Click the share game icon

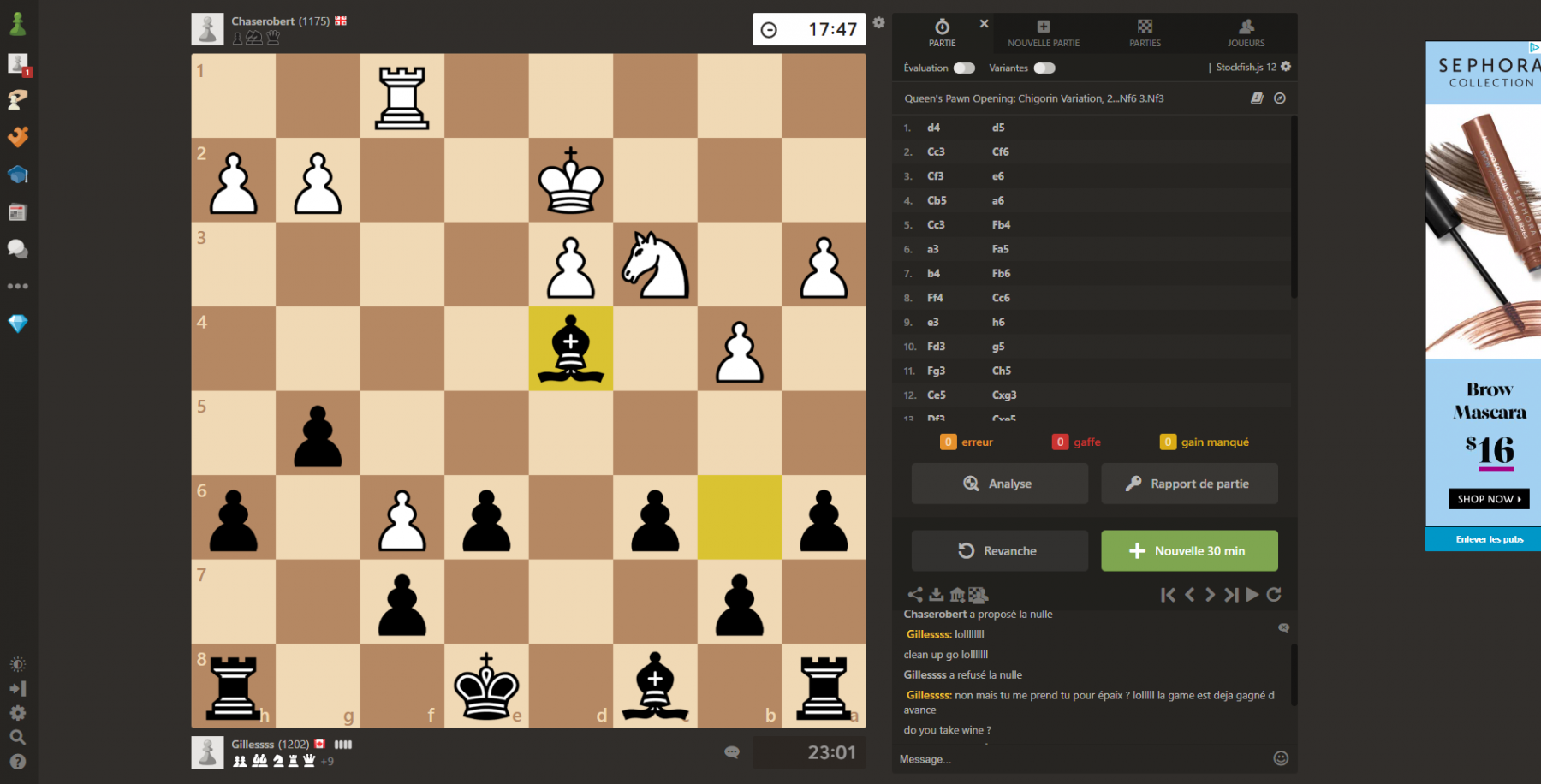(915, 595)
